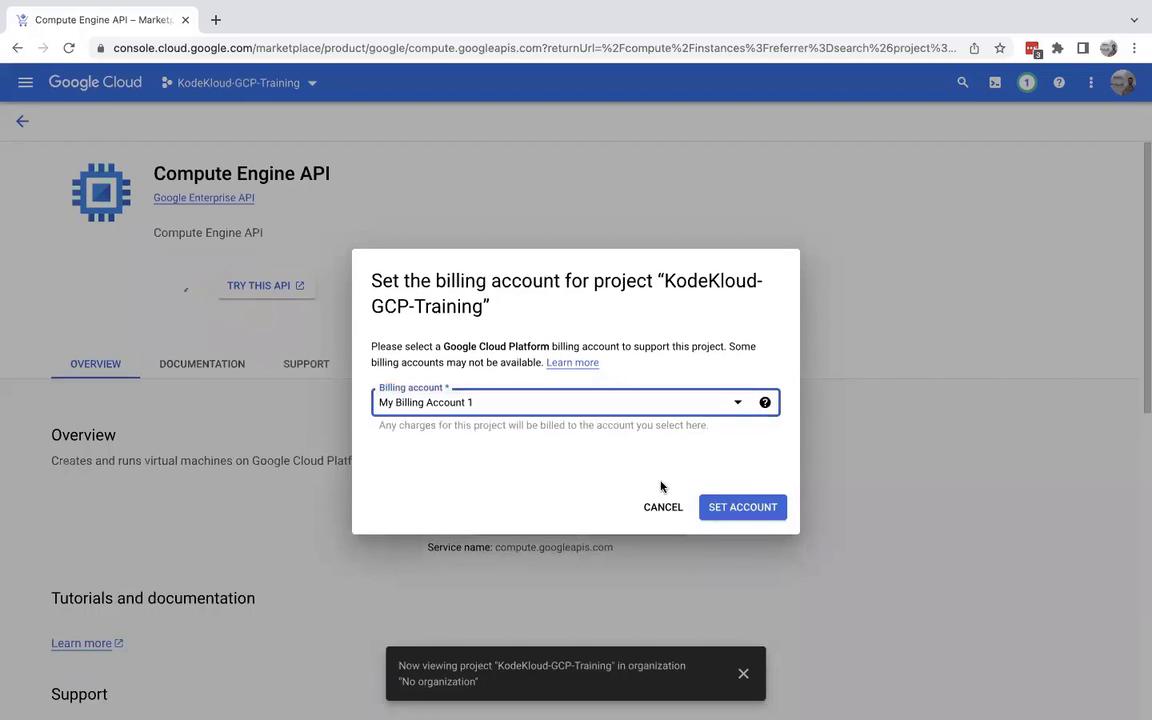Open the browser extensions puzzle icon
This screenshot has width=1152, height=720.
click(1057, 48)
